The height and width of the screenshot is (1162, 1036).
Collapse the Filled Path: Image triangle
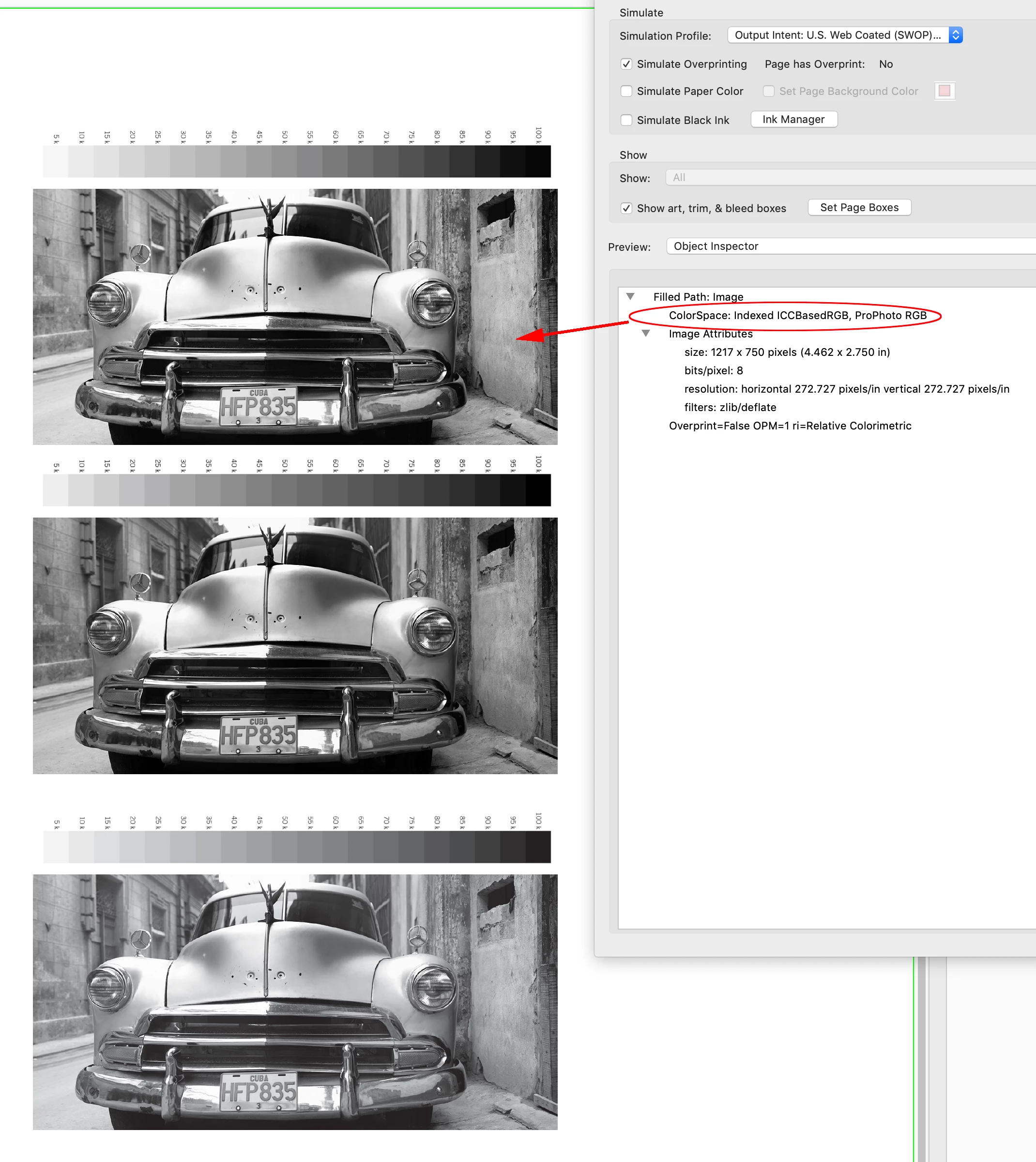630,297
